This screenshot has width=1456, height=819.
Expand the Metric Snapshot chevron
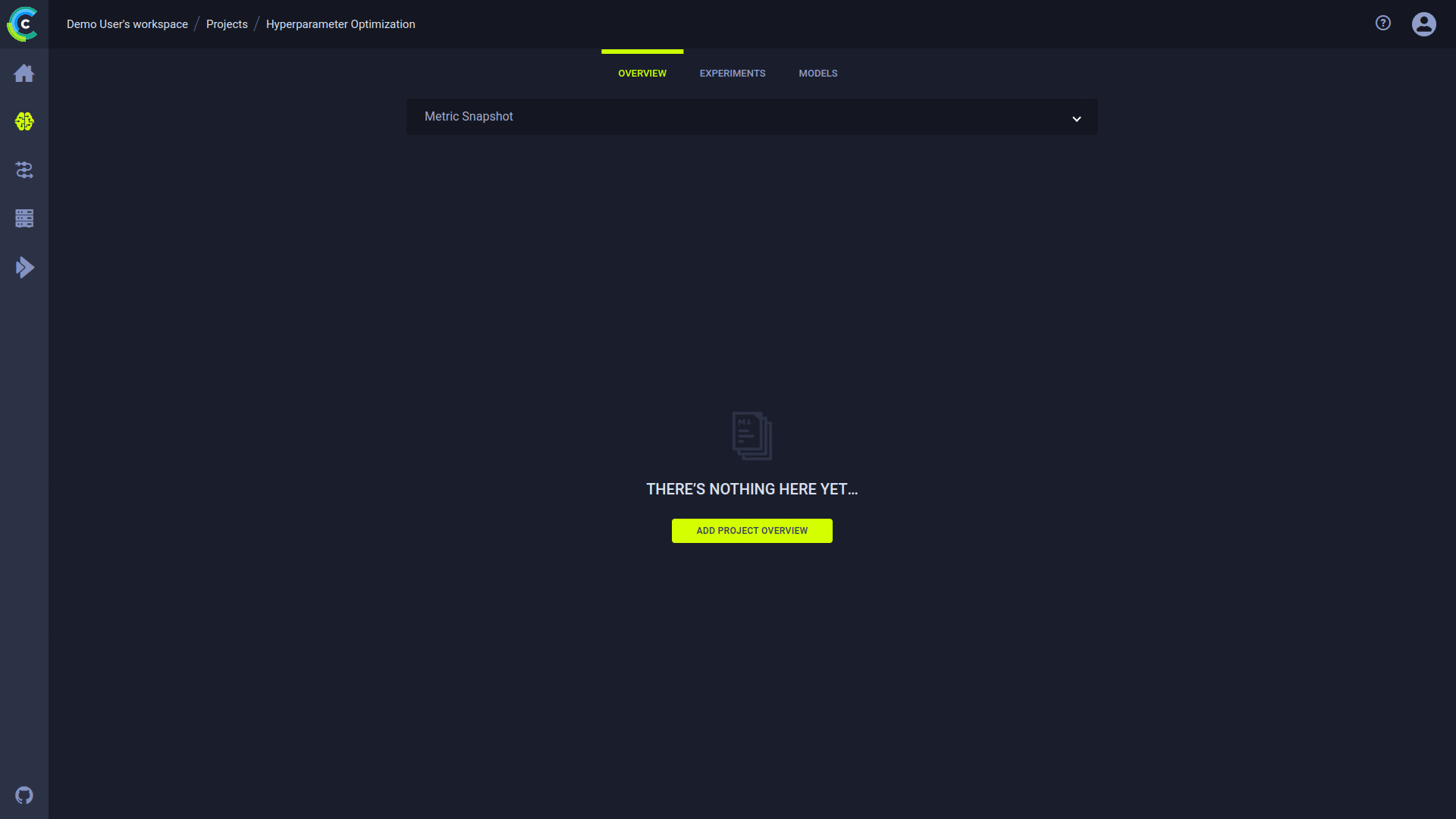(1076, 119)
